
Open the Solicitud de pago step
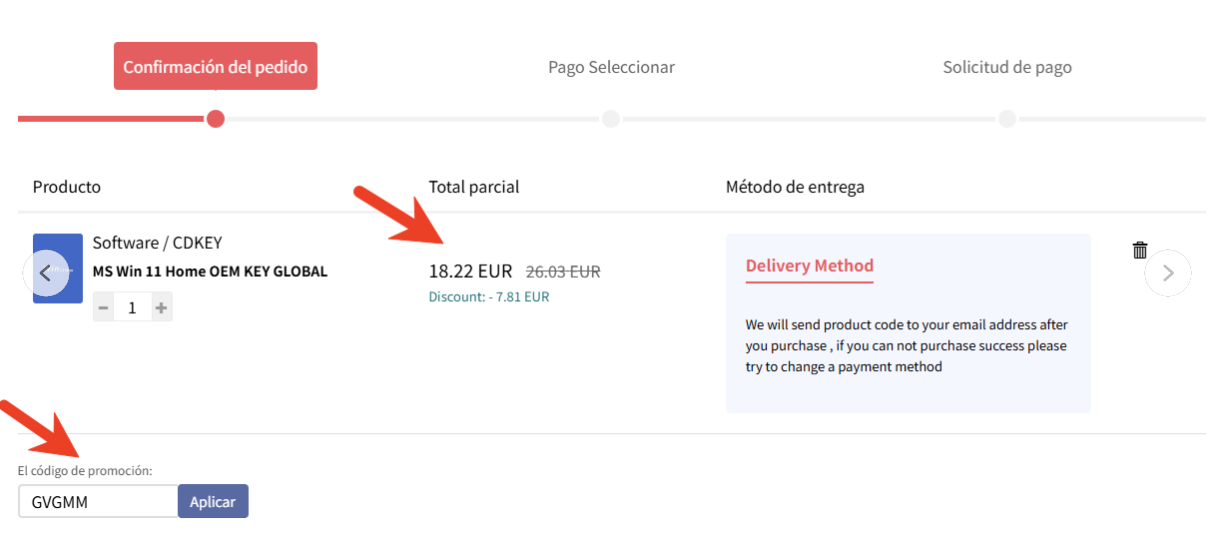point(1007,67)
